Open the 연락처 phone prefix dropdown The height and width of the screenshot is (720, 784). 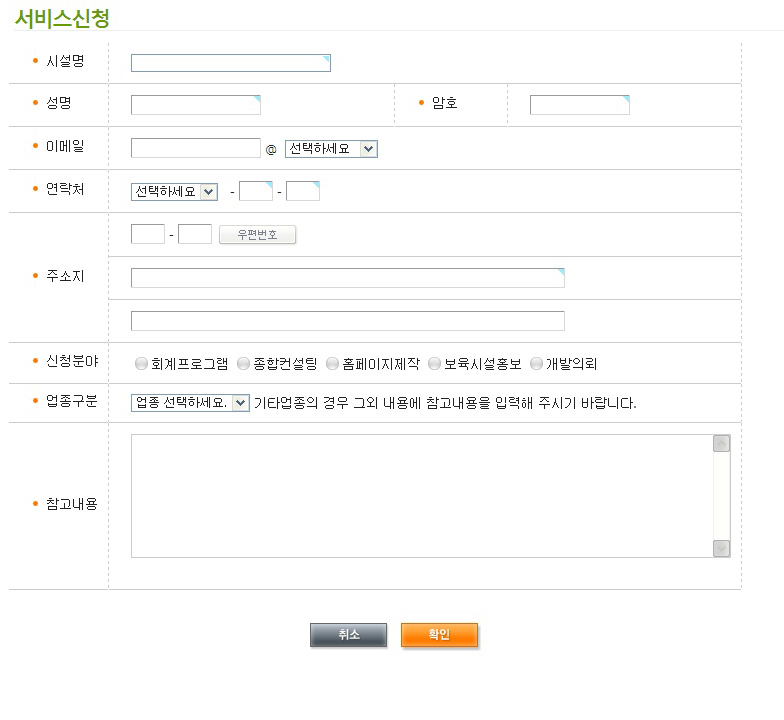[x=174, y=192]
